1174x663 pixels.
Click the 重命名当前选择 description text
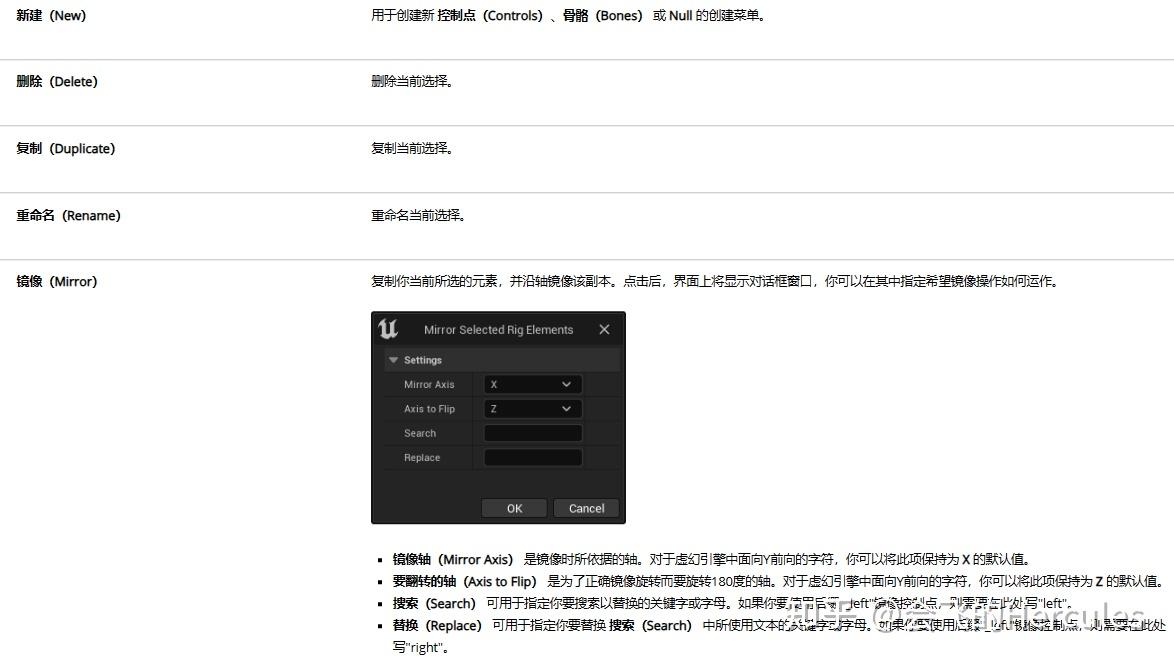pos(419,216)
